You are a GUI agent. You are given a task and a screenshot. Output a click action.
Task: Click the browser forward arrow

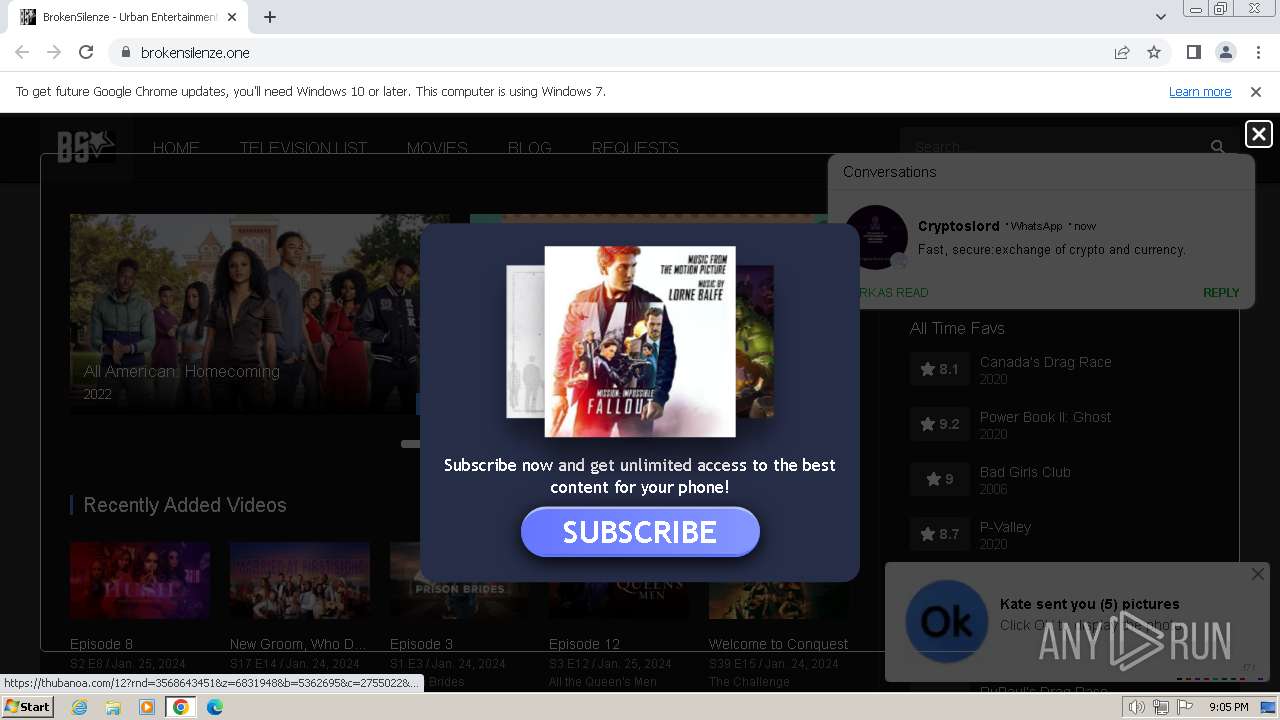[54, 52]
